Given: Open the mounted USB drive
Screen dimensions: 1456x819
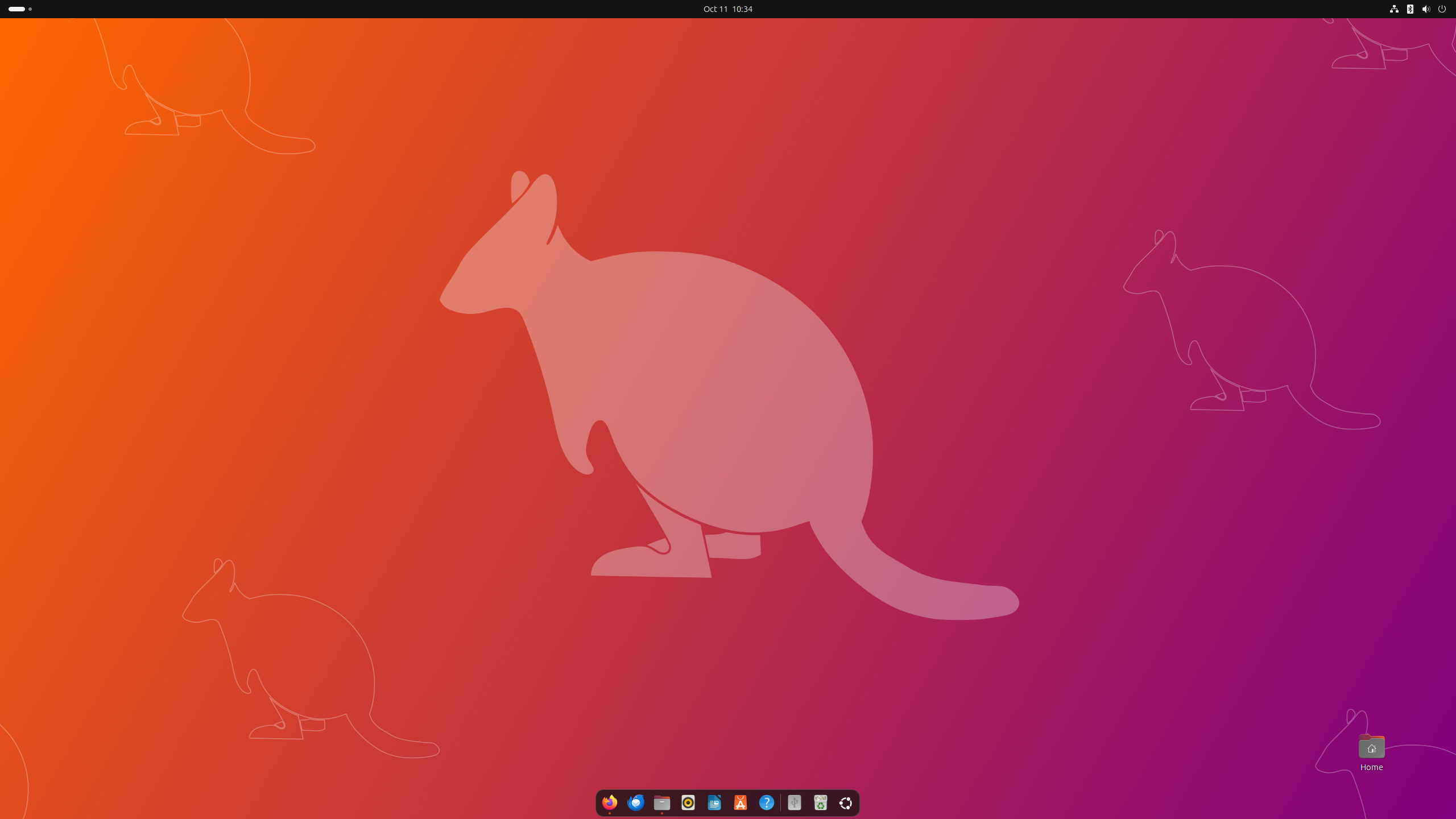Looking at the screenshot, I should [x=793, y=803].
